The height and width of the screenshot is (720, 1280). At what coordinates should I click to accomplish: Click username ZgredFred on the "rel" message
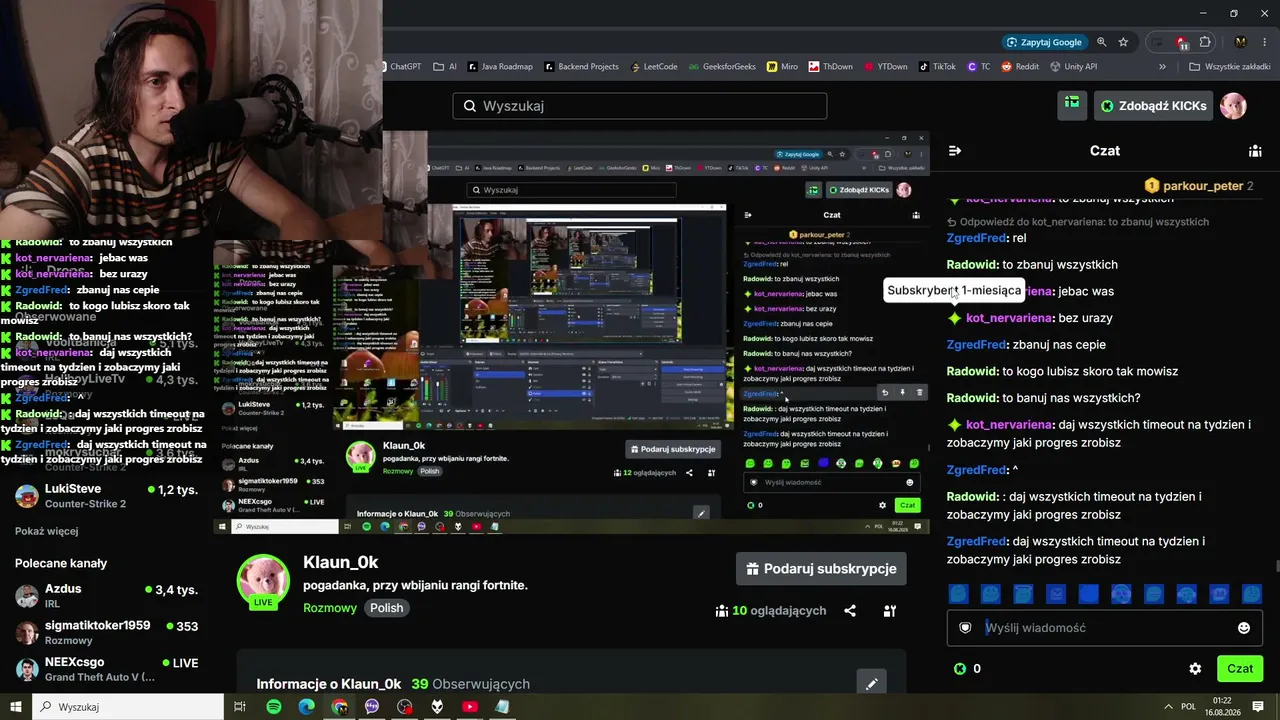point(976,238)
